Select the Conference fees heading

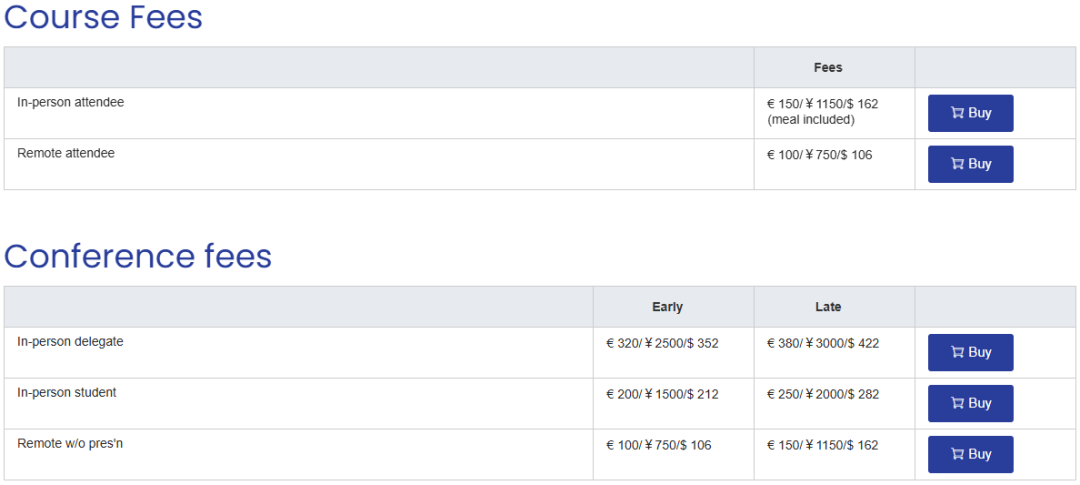(x=138, y=256)
